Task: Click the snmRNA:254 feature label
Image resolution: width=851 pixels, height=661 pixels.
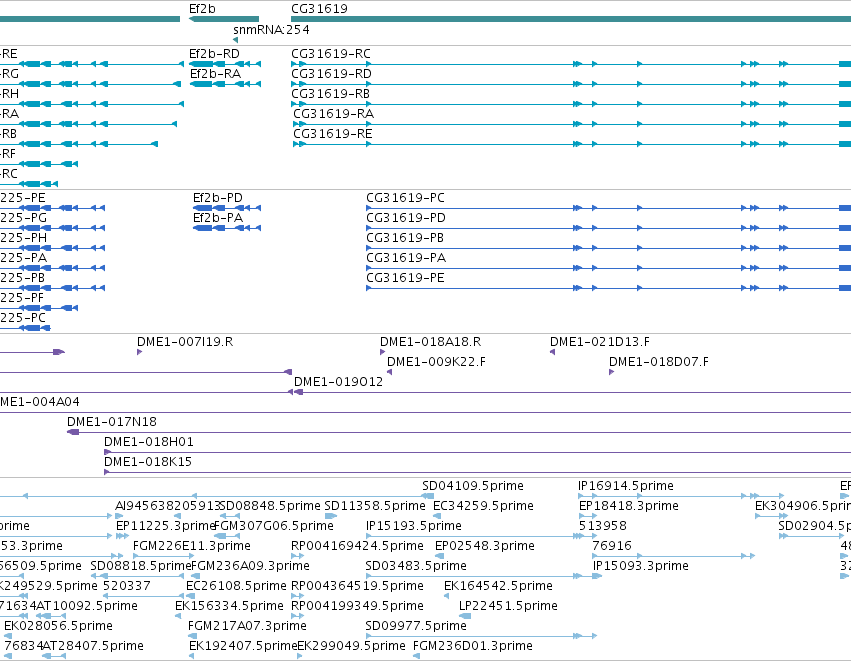Action: coord(271,30)
